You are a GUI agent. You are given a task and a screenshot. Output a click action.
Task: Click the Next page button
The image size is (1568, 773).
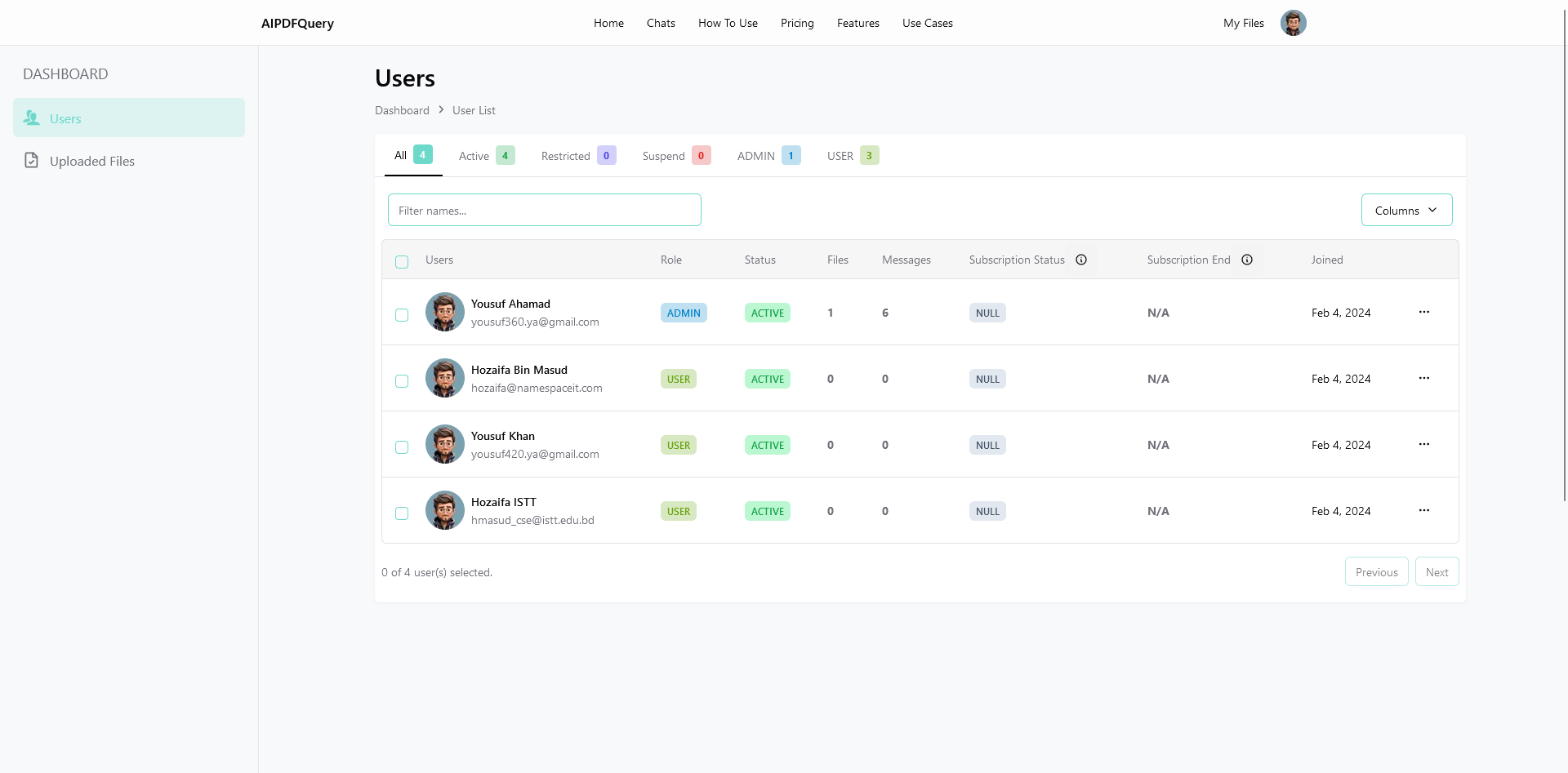click(x=1437, y=571)
